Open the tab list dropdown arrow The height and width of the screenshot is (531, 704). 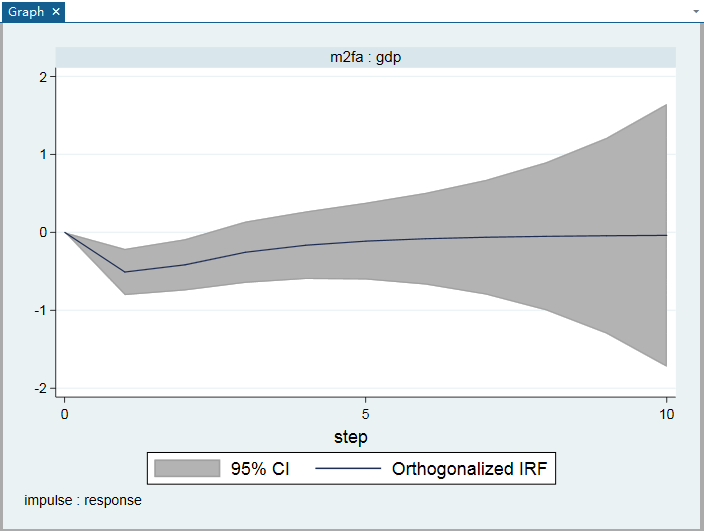(696, 11)
